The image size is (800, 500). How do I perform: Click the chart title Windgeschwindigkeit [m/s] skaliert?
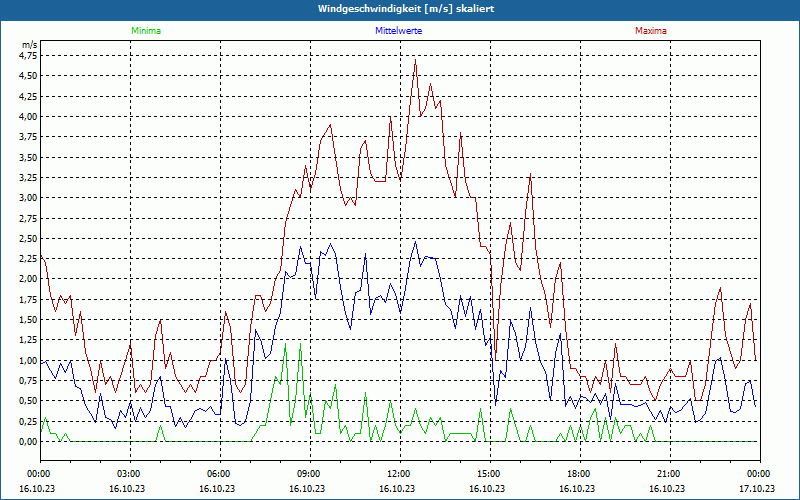click(x=406, y=9)
